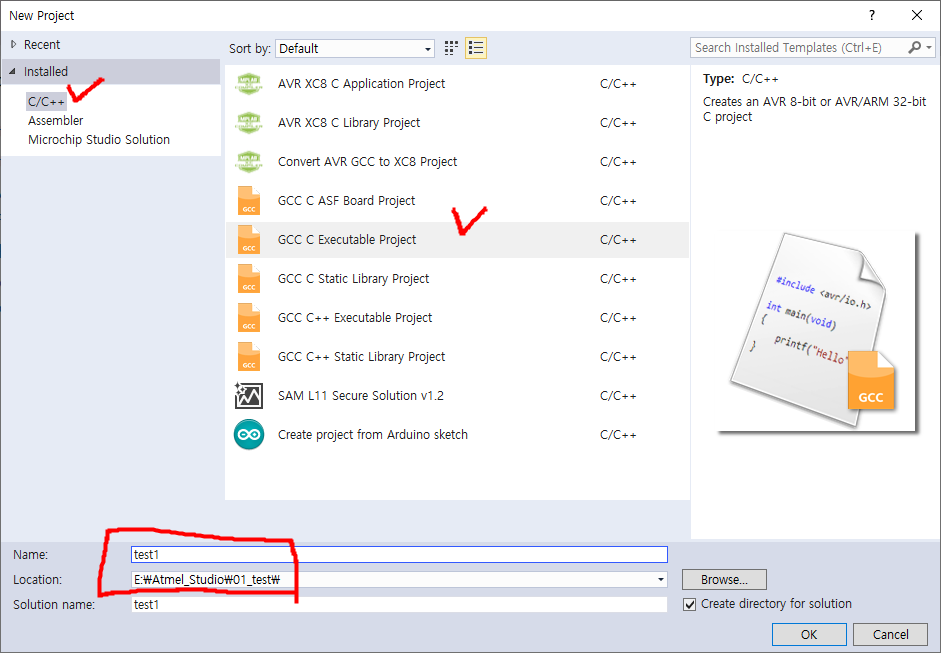The width and height of the screenshot is (941, 653).
Task: Select Assembler category in tree
Action: point(56,121)
